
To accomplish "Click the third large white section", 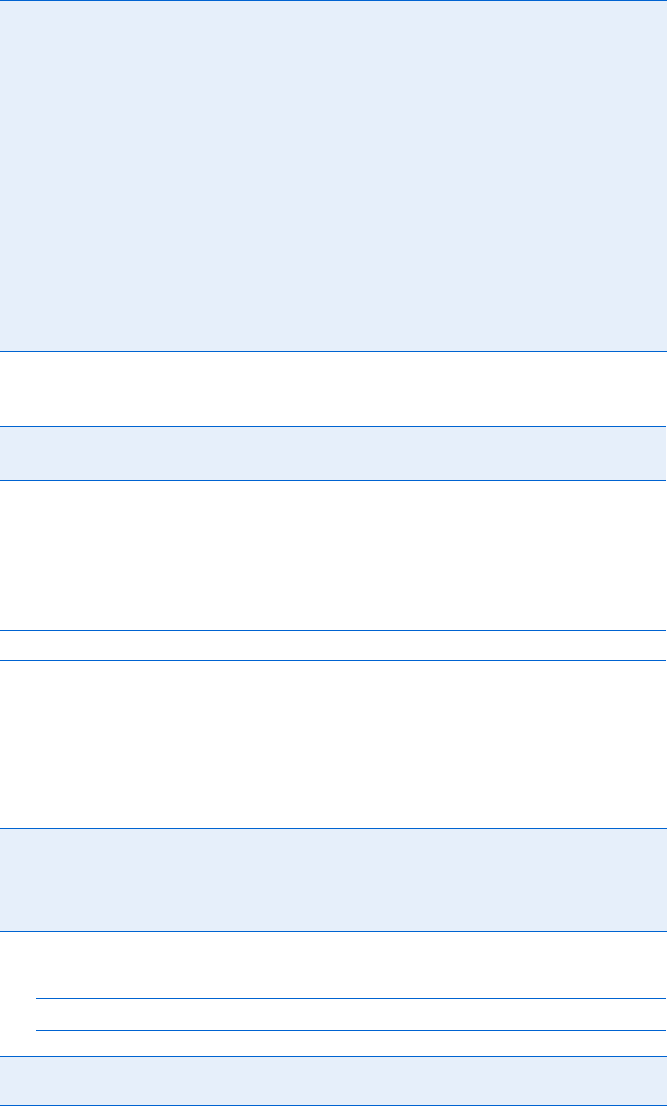I will (x=333, y=744).
